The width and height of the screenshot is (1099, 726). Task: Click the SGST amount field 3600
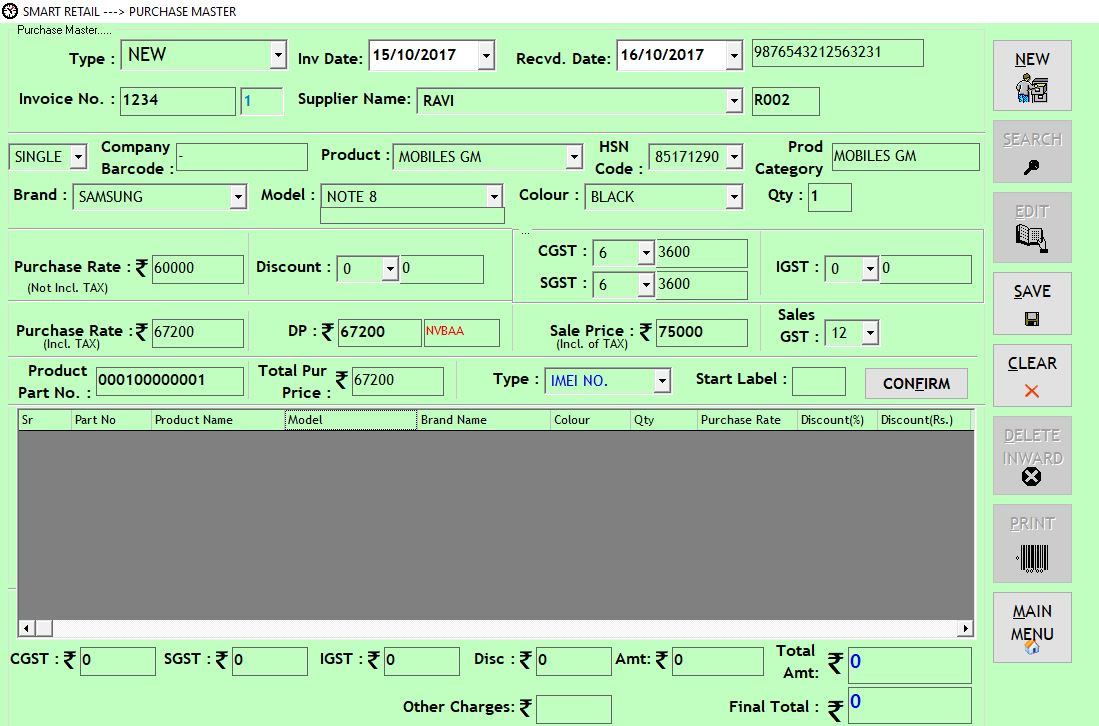702,285
